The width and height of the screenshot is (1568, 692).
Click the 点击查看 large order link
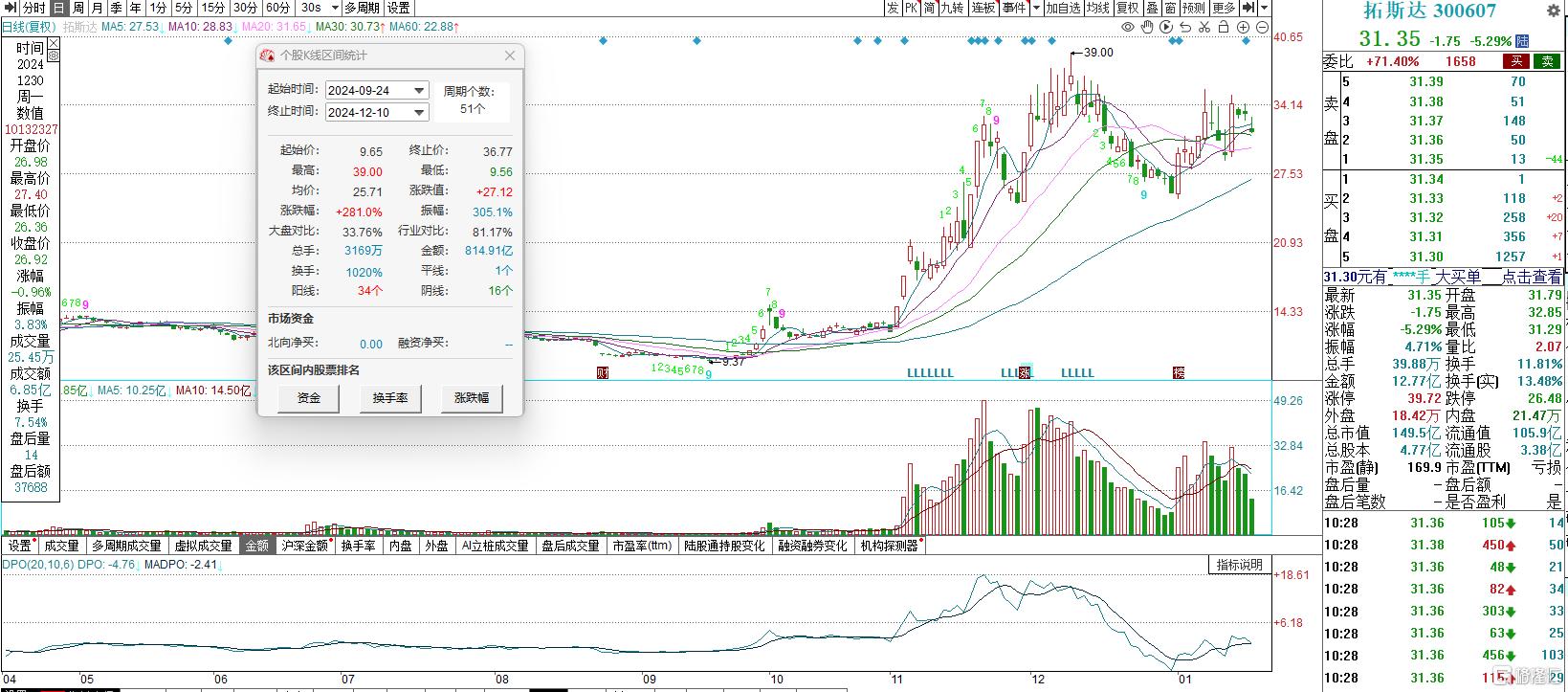click(x=1532, y=277)
